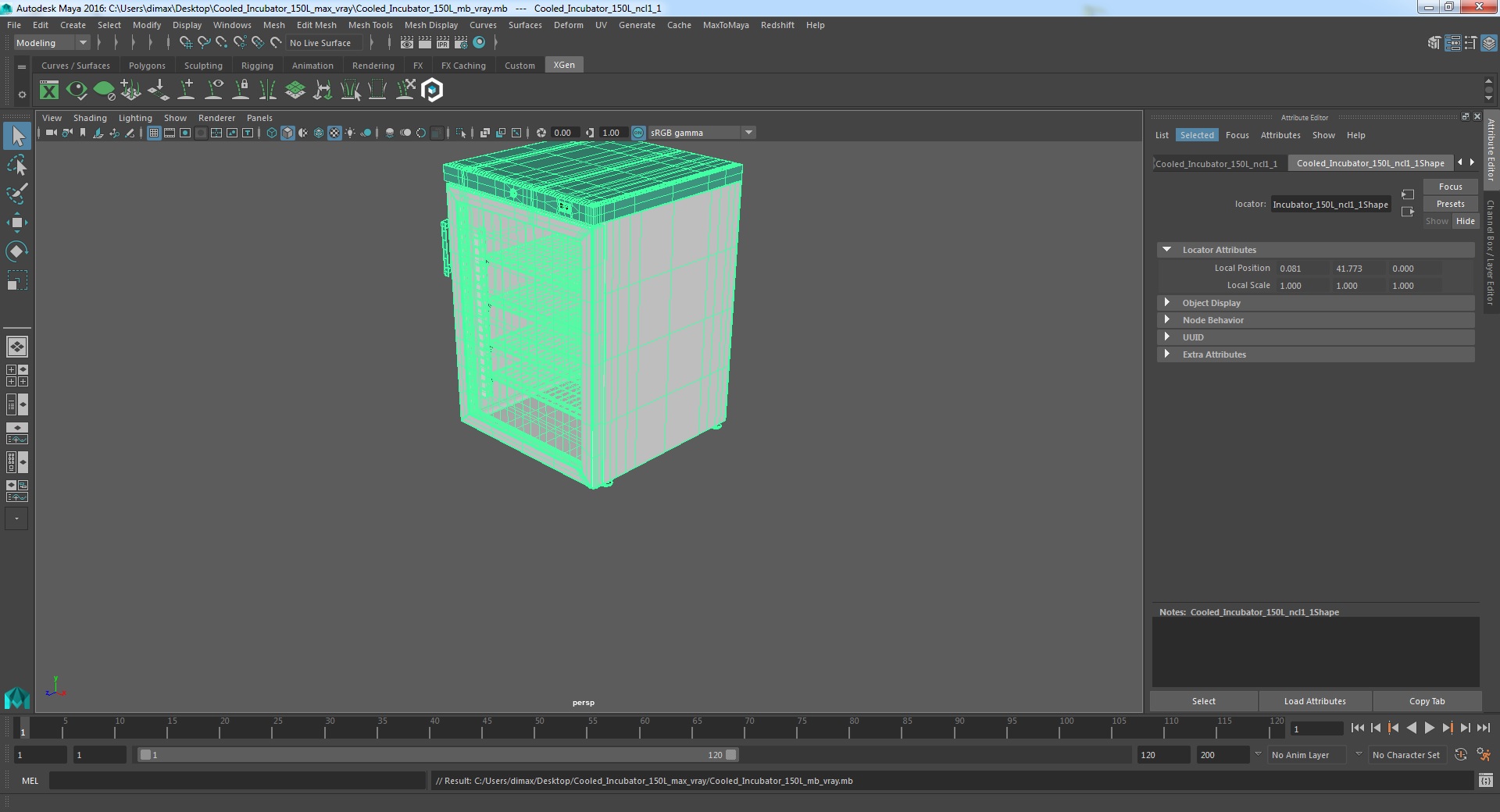This screenshot has width=1500, height=812.
Task: Switch to the Polygons shelf tab
Action: point(147,66)
